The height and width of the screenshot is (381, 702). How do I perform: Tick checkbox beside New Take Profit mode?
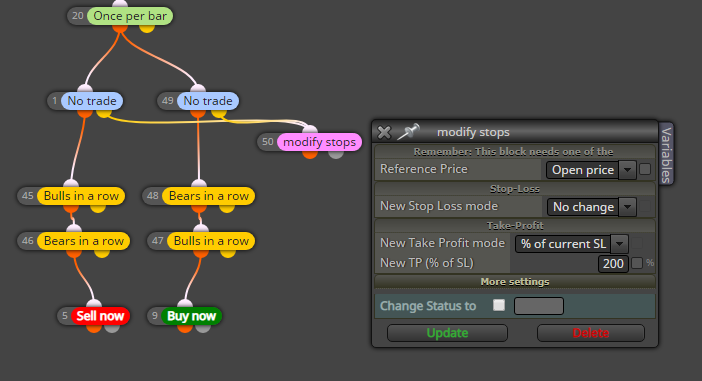click(637, 243)
